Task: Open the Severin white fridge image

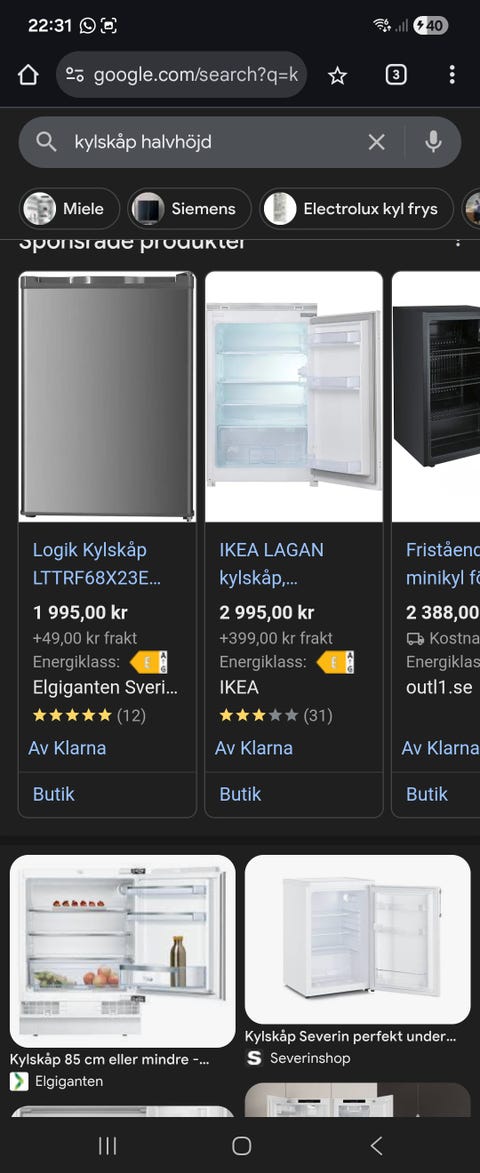Action: (357, 940)
